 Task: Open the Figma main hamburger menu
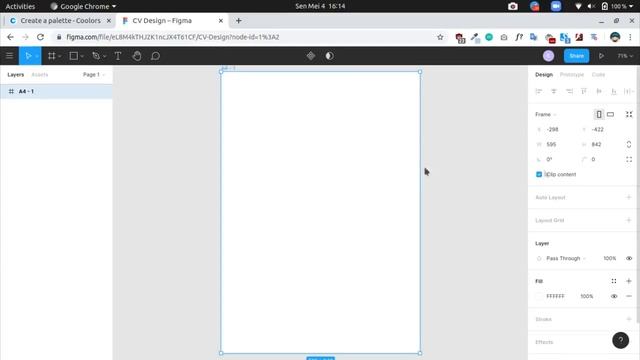click(9, 56)
